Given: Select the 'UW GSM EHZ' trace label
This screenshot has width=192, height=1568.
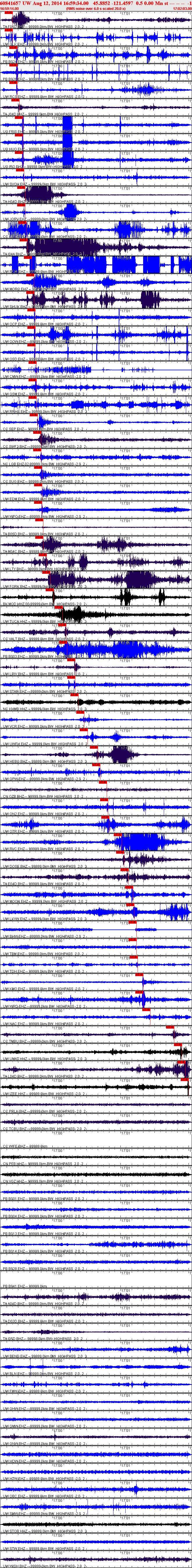Looking at the screenshot, I should click(15, 394).
